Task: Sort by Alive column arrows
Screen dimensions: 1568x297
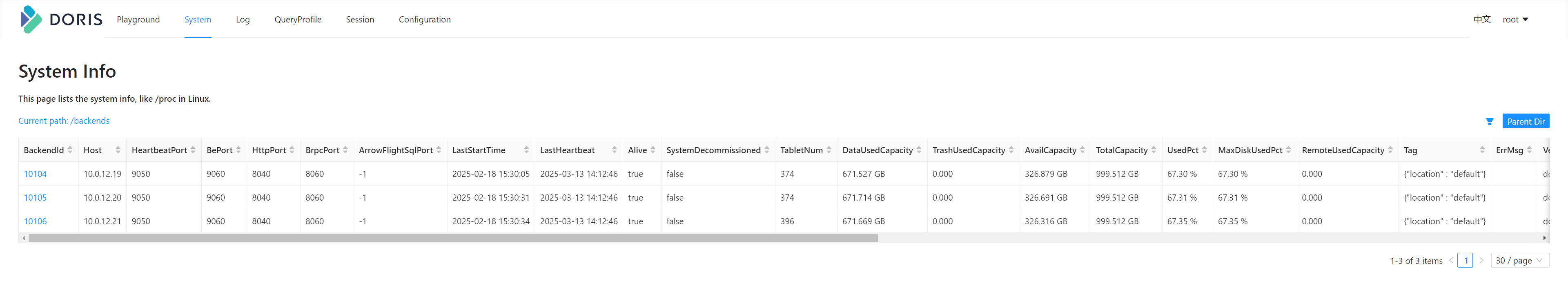Action: (x=653, y=150)
